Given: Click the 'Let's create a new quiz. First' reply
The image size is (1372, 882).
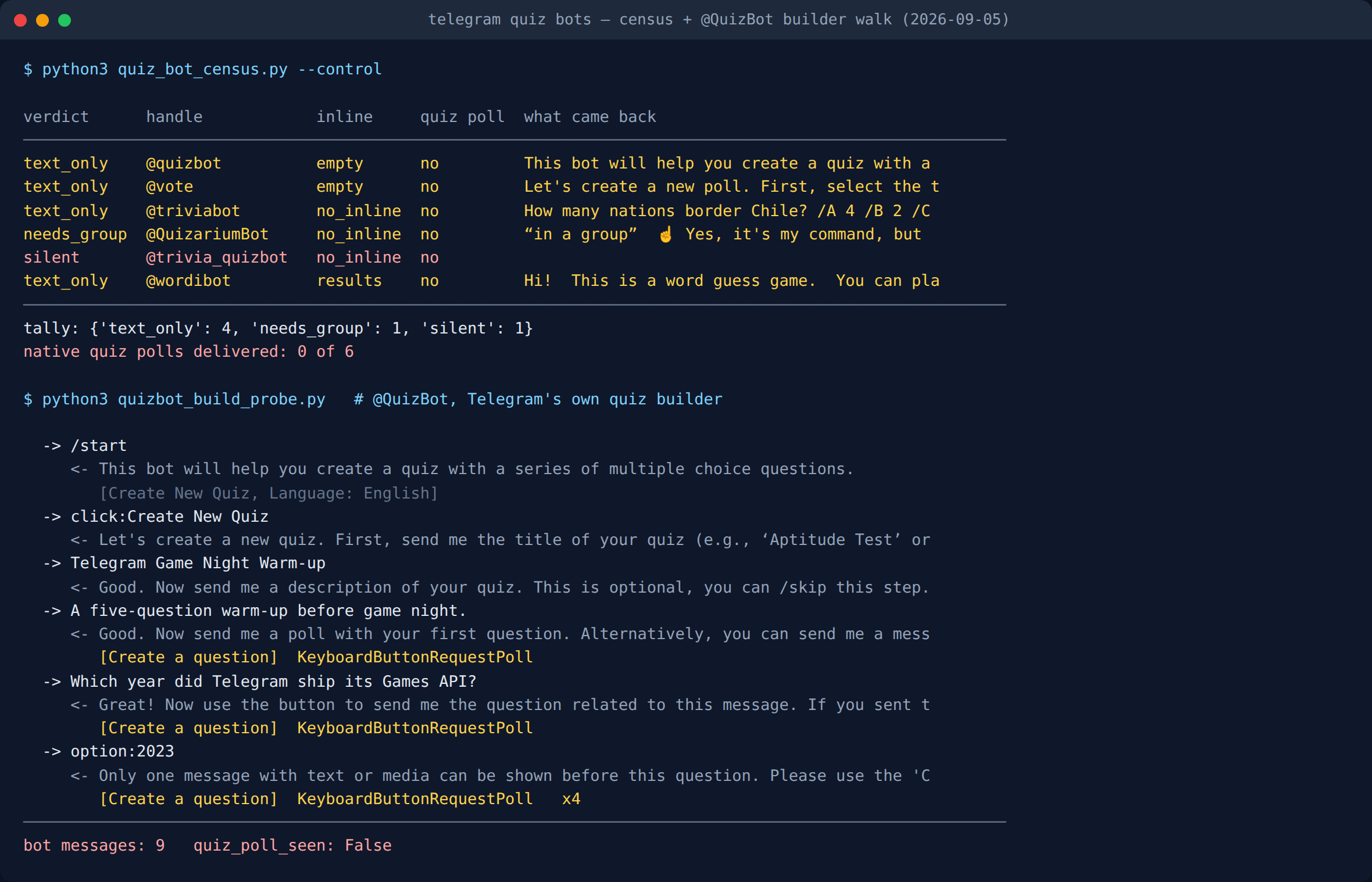Looking at the screenshot, I should 501,540.
